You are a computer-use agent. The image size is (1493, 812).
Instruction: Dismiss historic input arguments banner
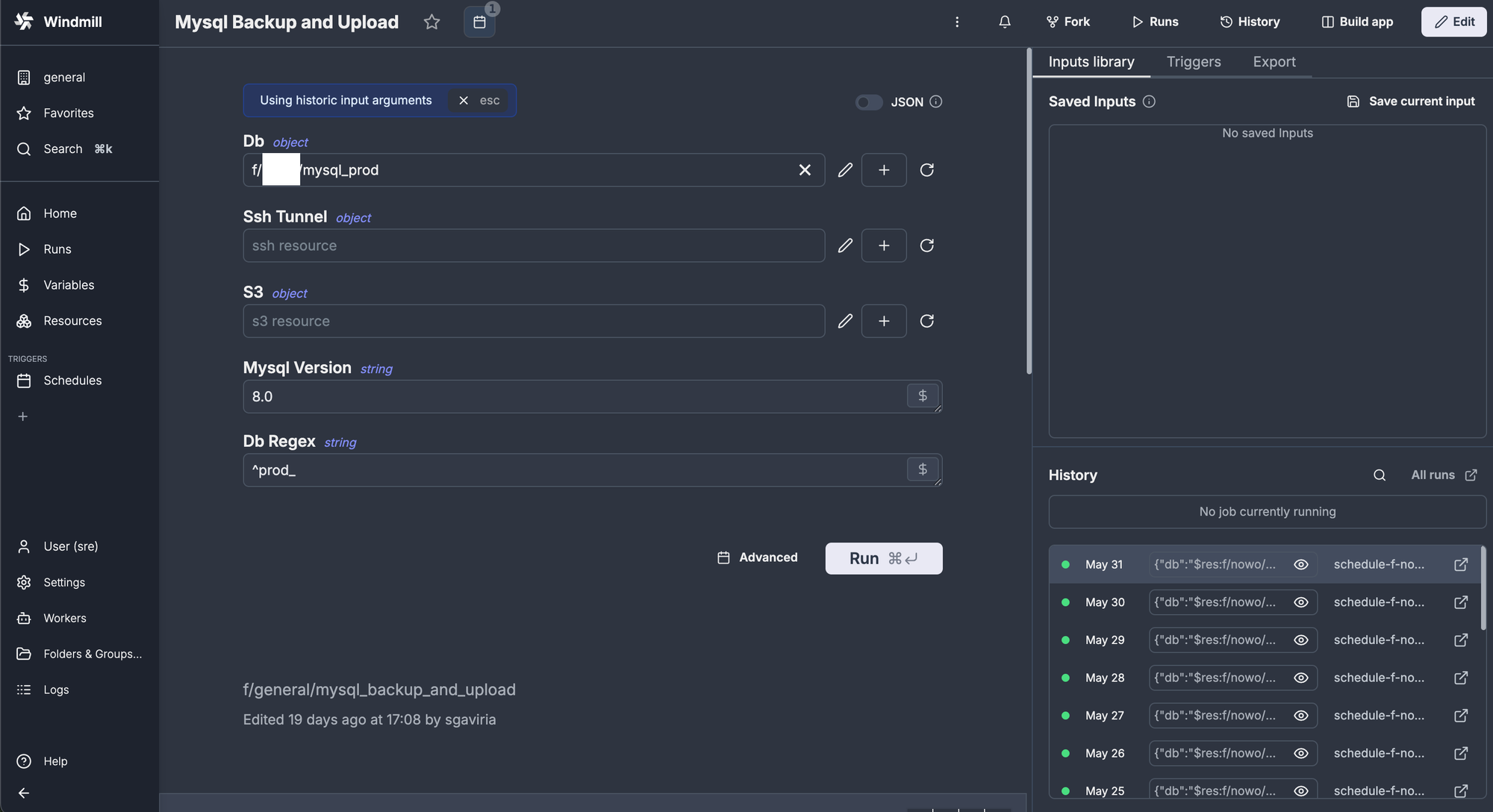[x=479, y=101]
